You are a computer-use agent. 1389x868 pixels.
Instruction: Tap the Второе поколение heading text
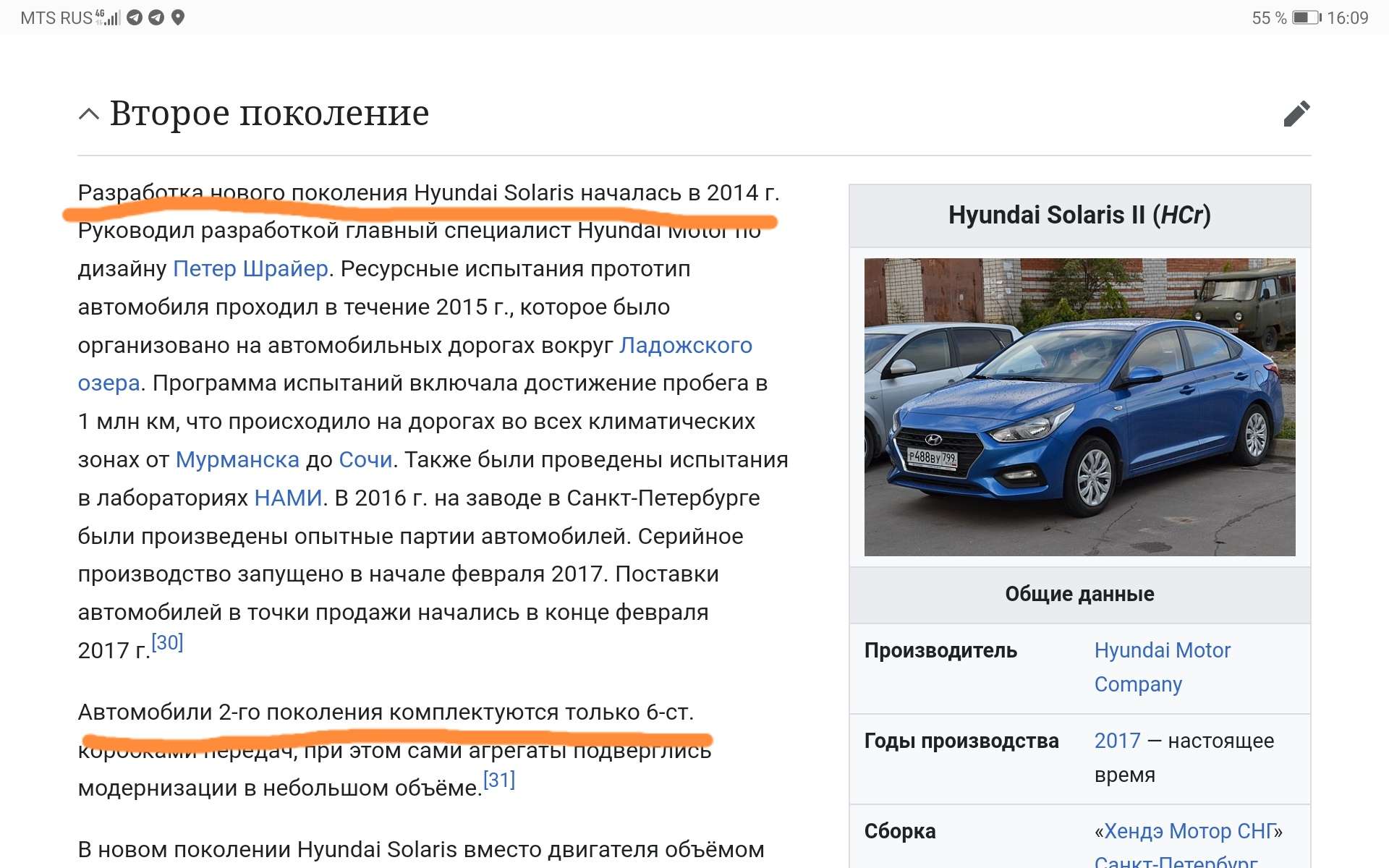[x=269, y=114]
